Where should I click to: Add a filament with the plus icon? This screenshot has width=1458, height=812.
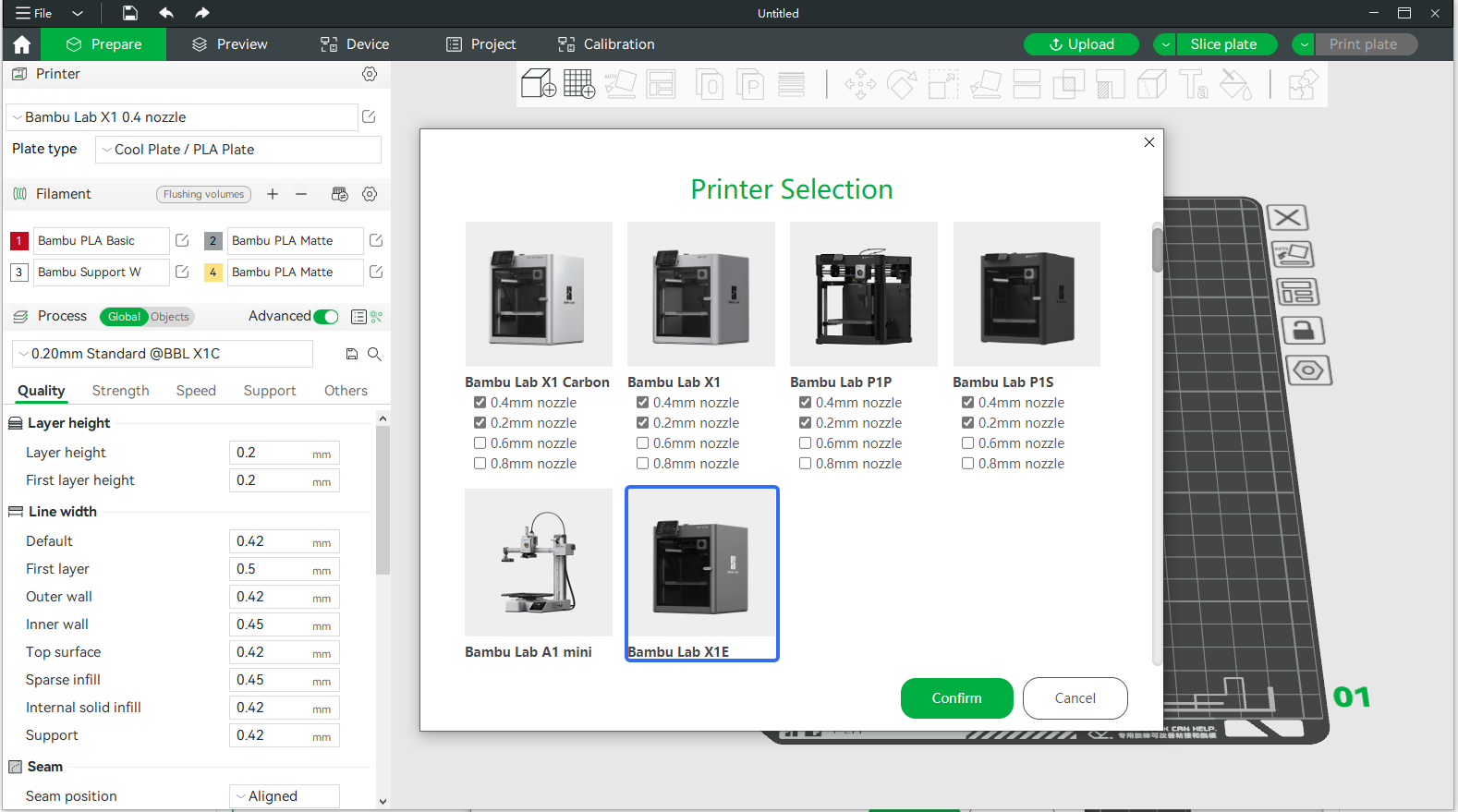click(273, 194)
